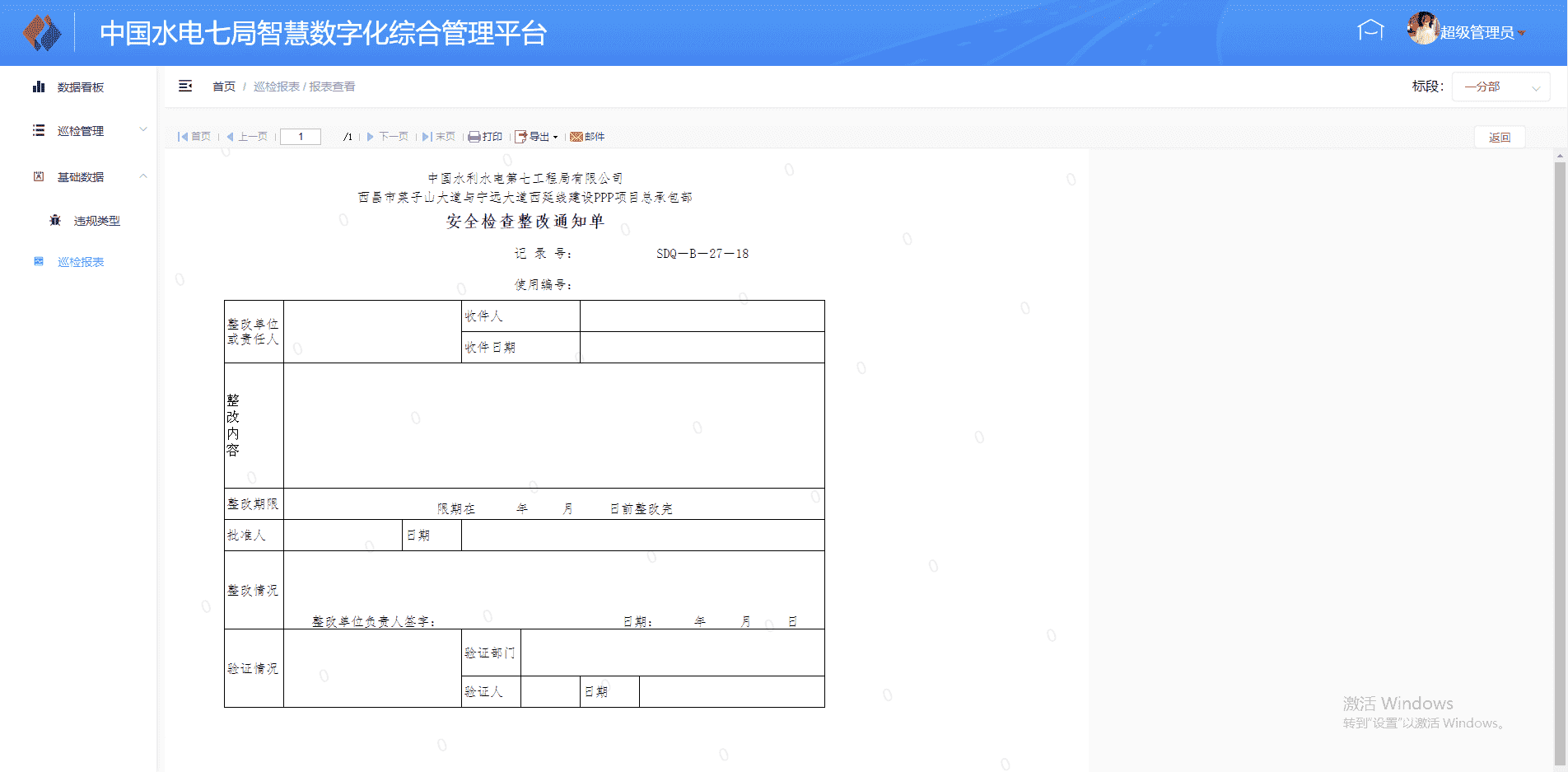Click the page number input field
Image resolution: width=1568 pixels, height=772 pixels.
tap(301, 137)
